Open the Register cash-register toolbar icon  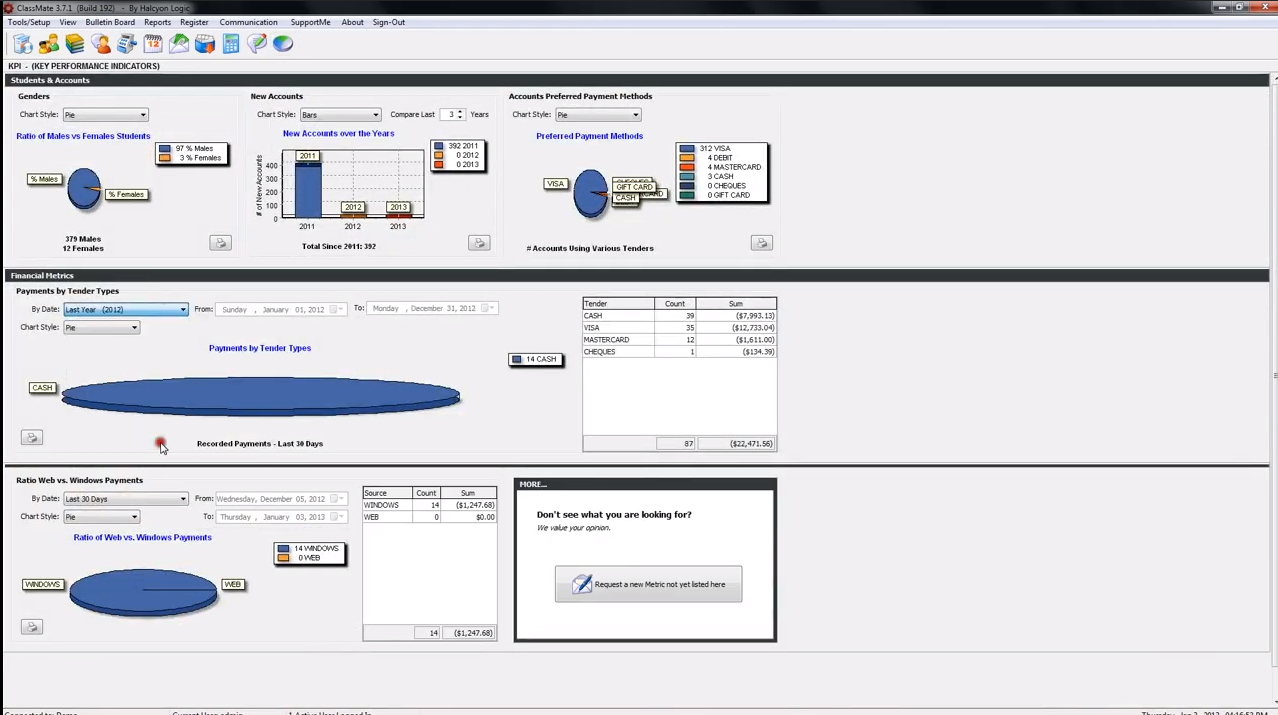pos(127,43)
